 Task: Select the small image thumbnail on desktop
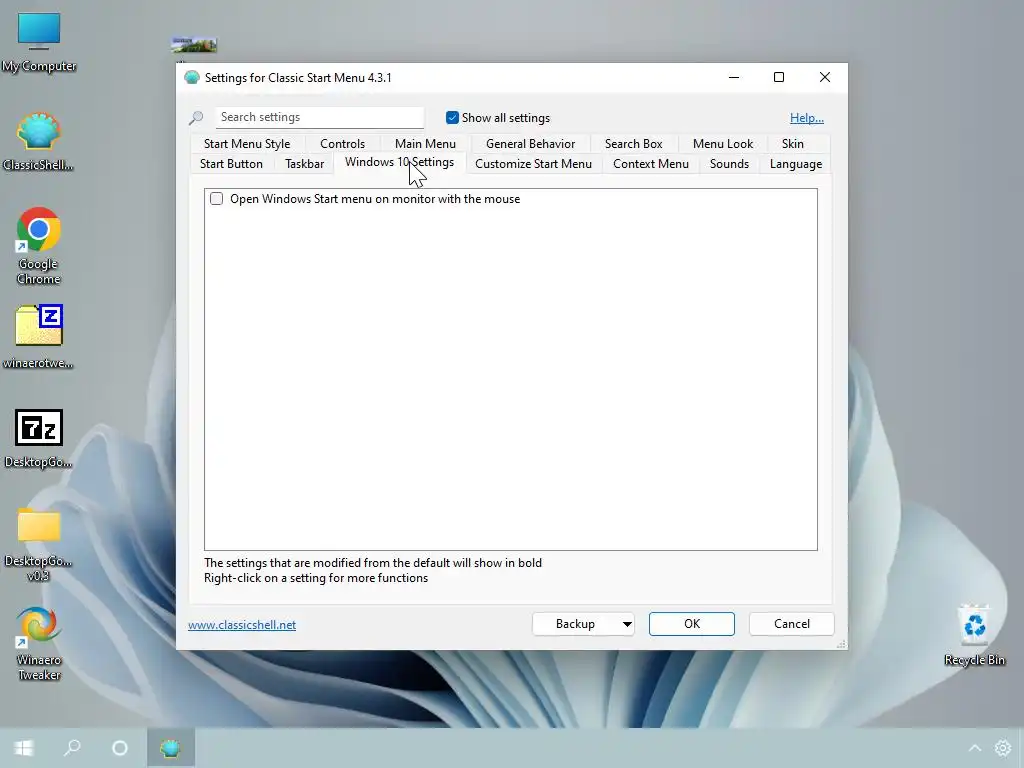tap(194, 45)
